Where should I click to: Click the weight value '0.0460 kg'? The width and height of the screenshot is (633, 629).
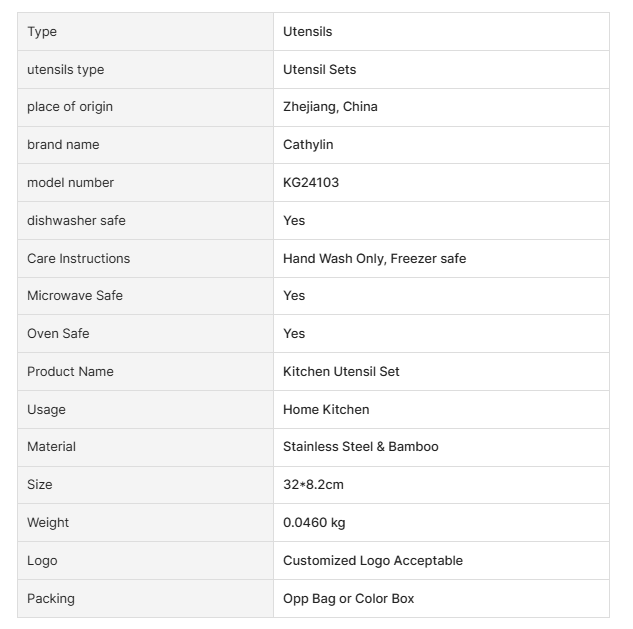coord(314,523)
